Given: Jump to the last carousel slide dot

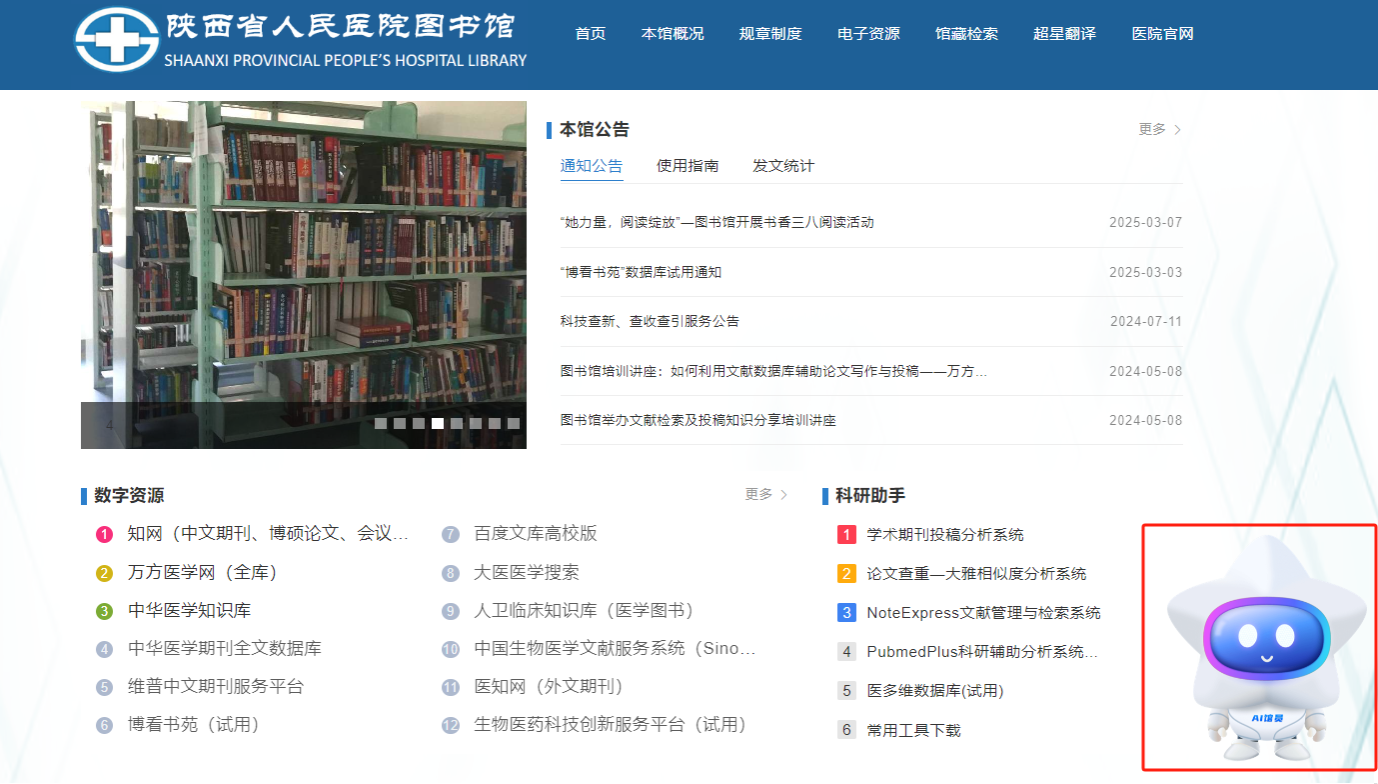Looking at the screenshot, I should 513,423.
